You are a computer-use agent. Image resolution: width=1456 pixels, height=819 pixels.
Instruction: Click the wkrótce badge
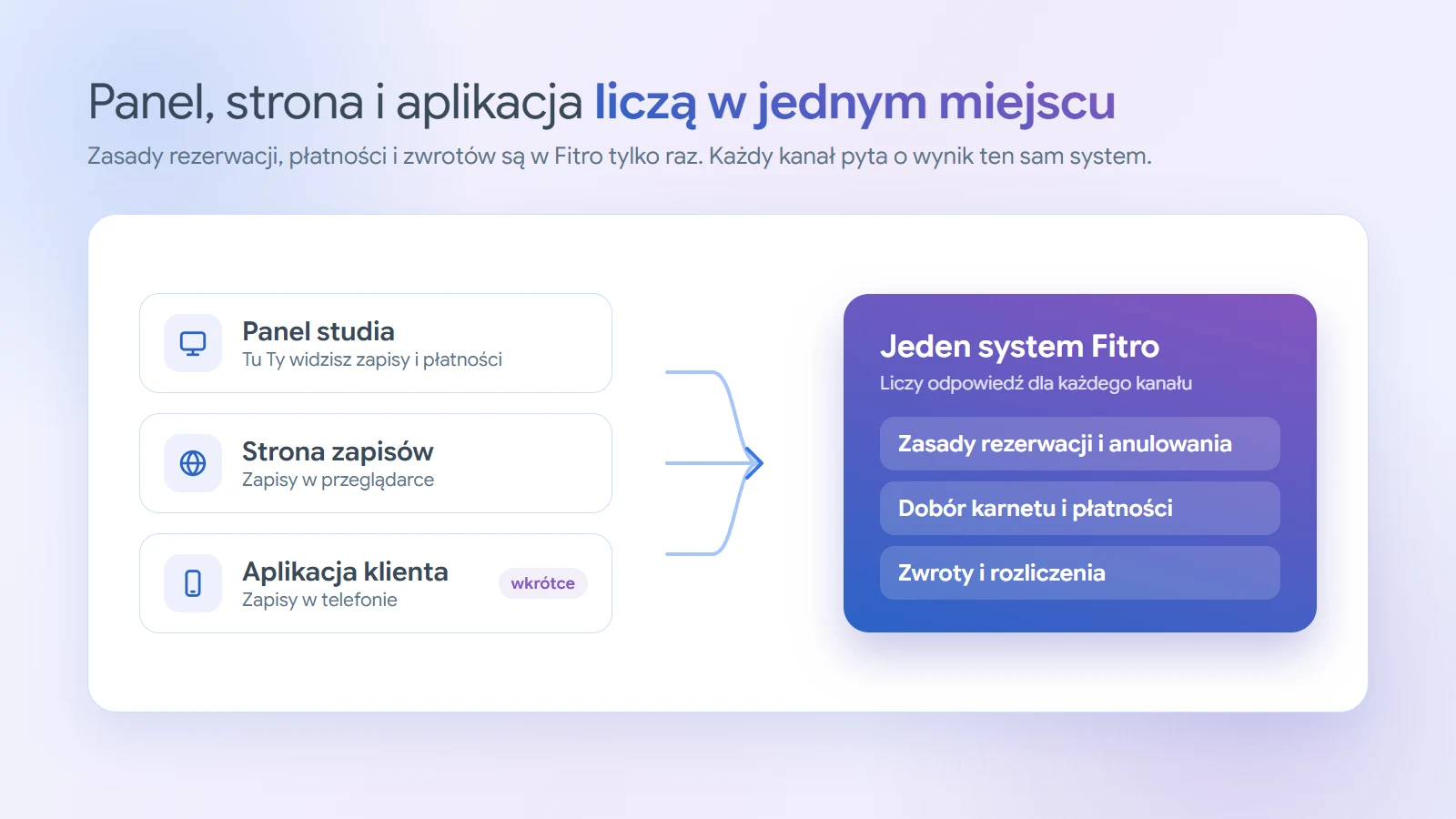pos(543,583)
